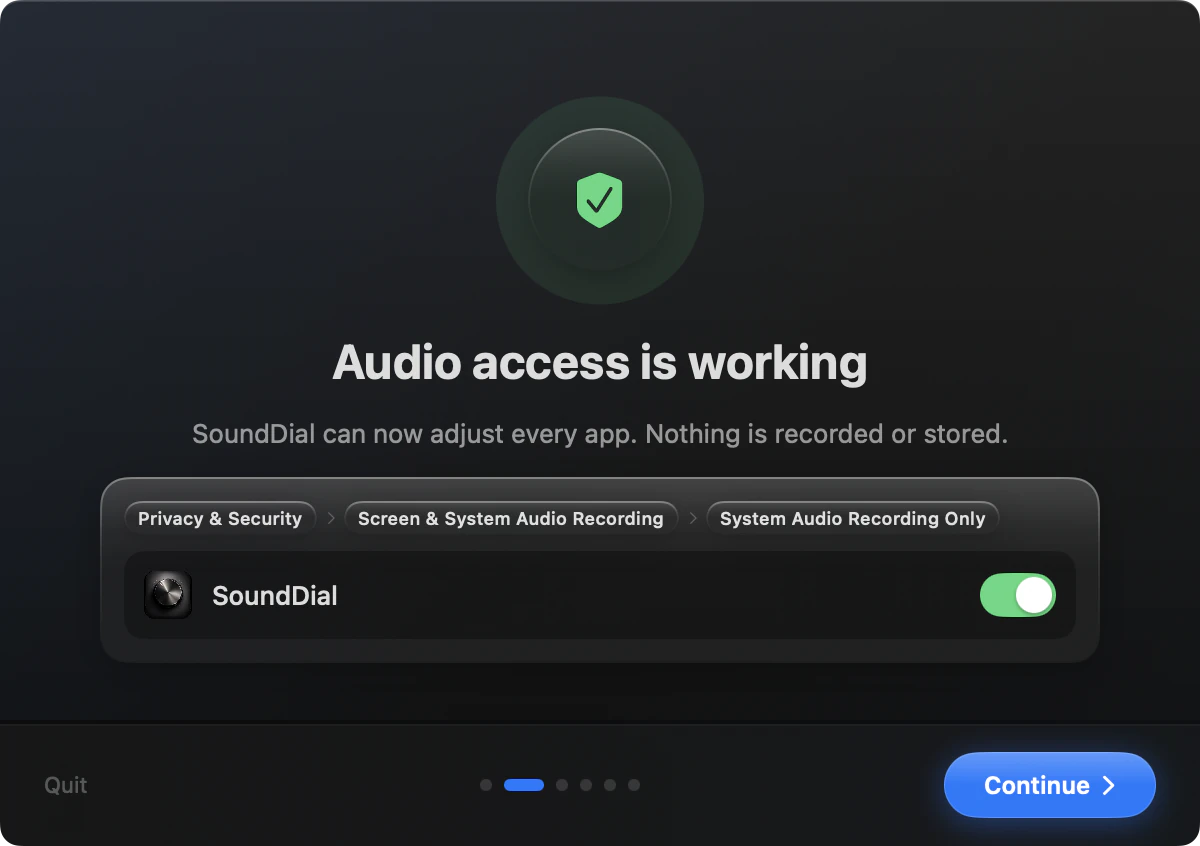Click the "Audio access is working" heading

(x=600, y=362)
